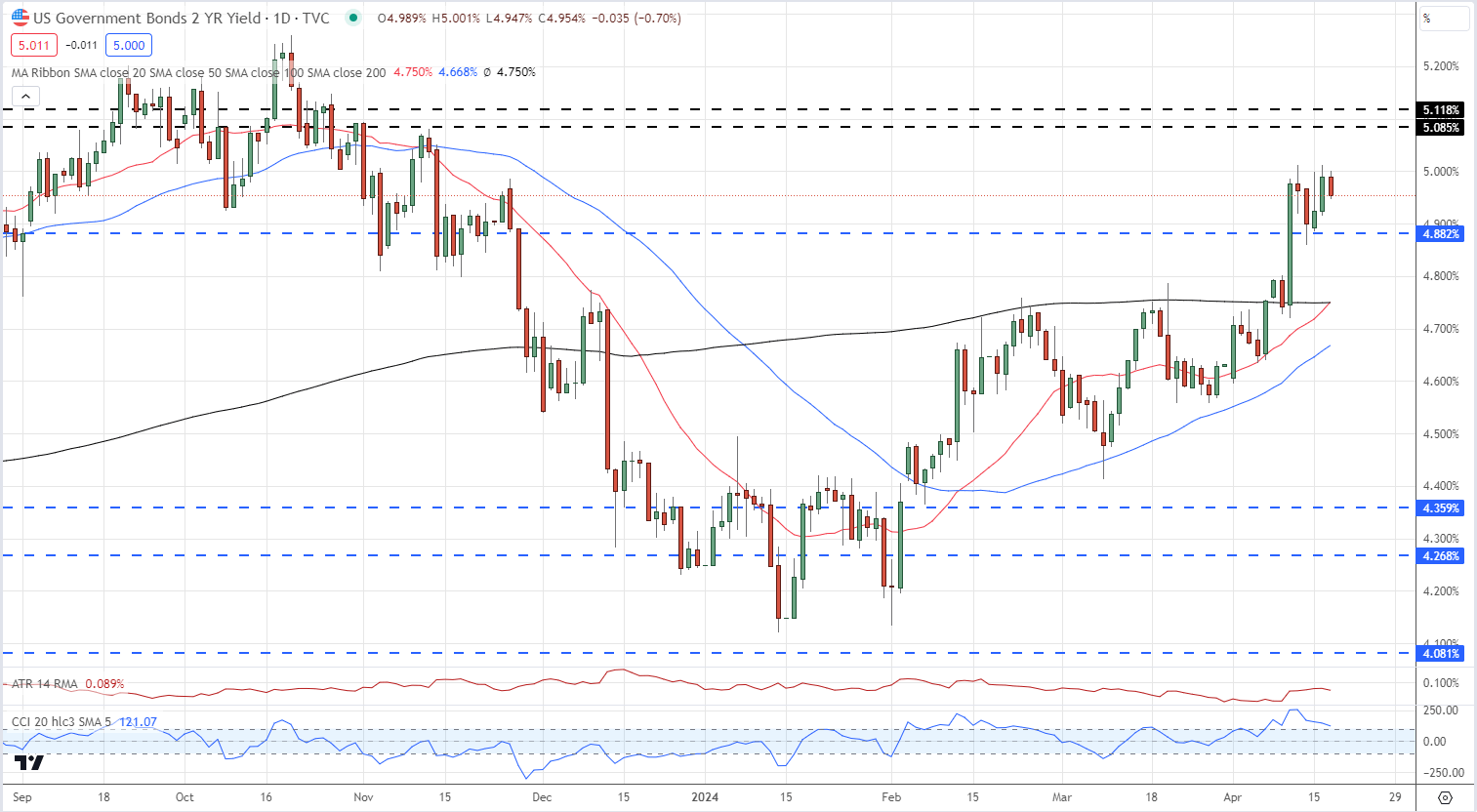Click the CCI value 121.07

[138, 722]
